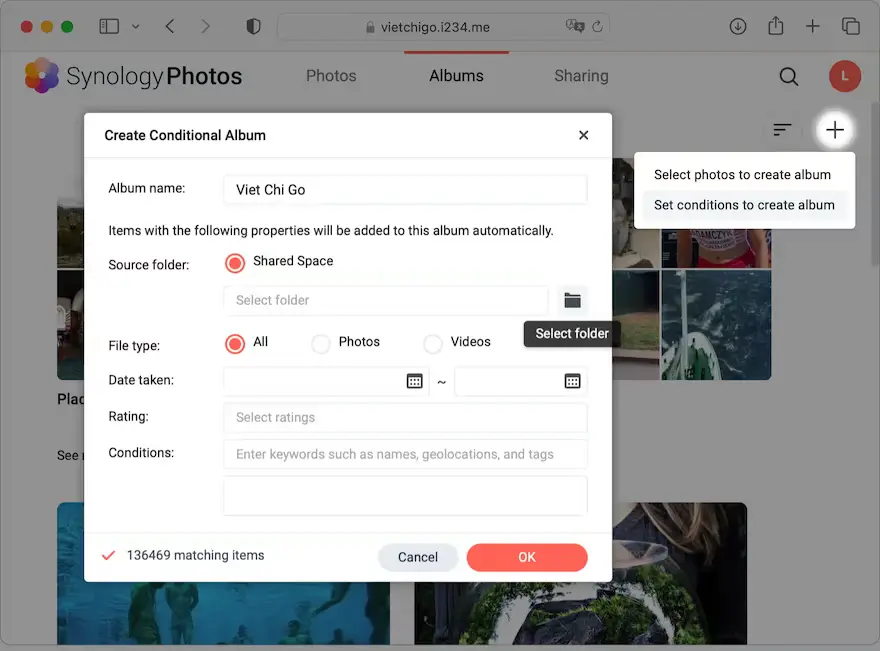Open the Select folder dropdown field

[386, 300]
